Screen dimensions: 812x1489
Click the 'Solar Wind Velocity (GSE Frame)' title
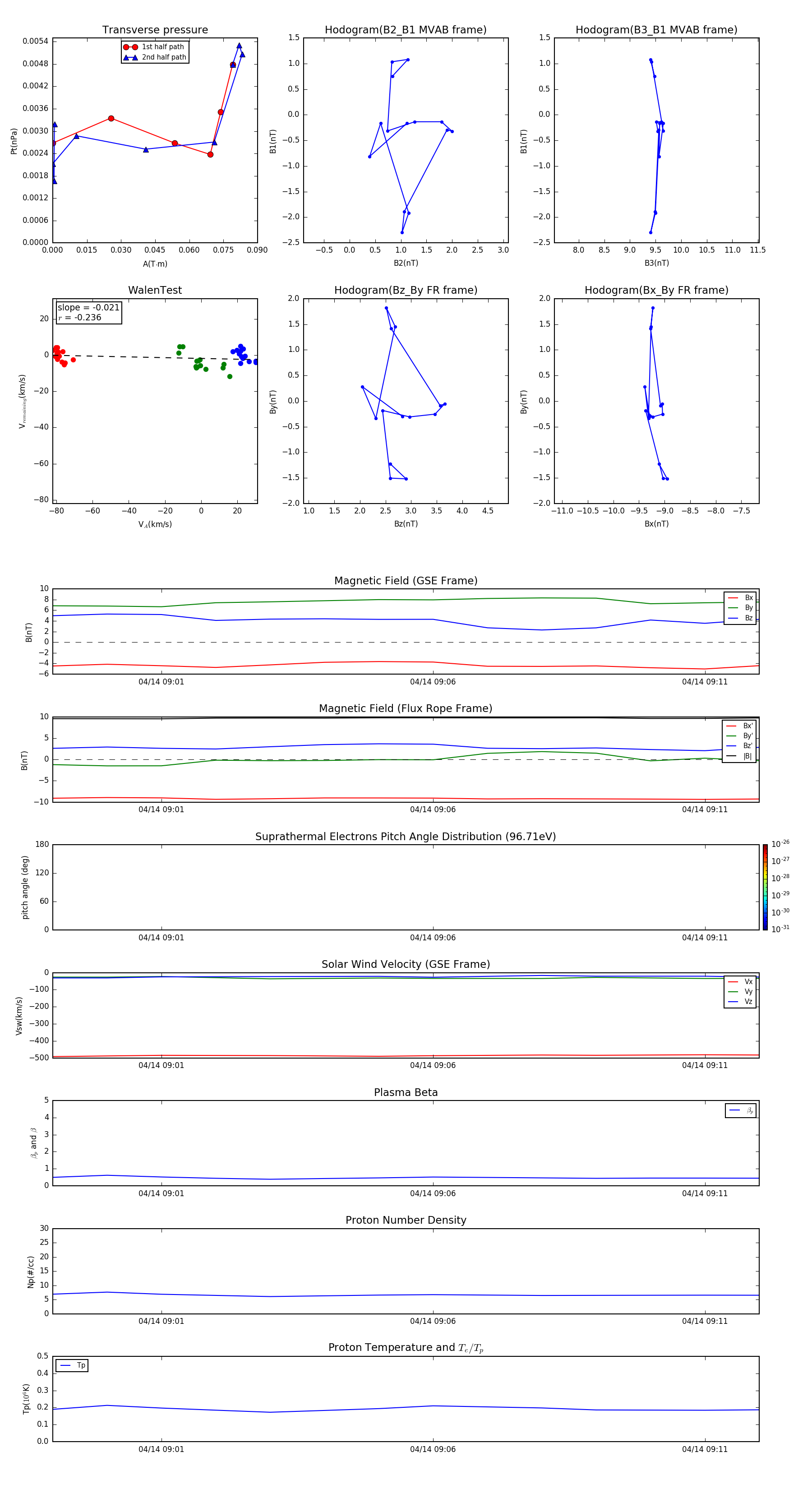coord(406,964)
